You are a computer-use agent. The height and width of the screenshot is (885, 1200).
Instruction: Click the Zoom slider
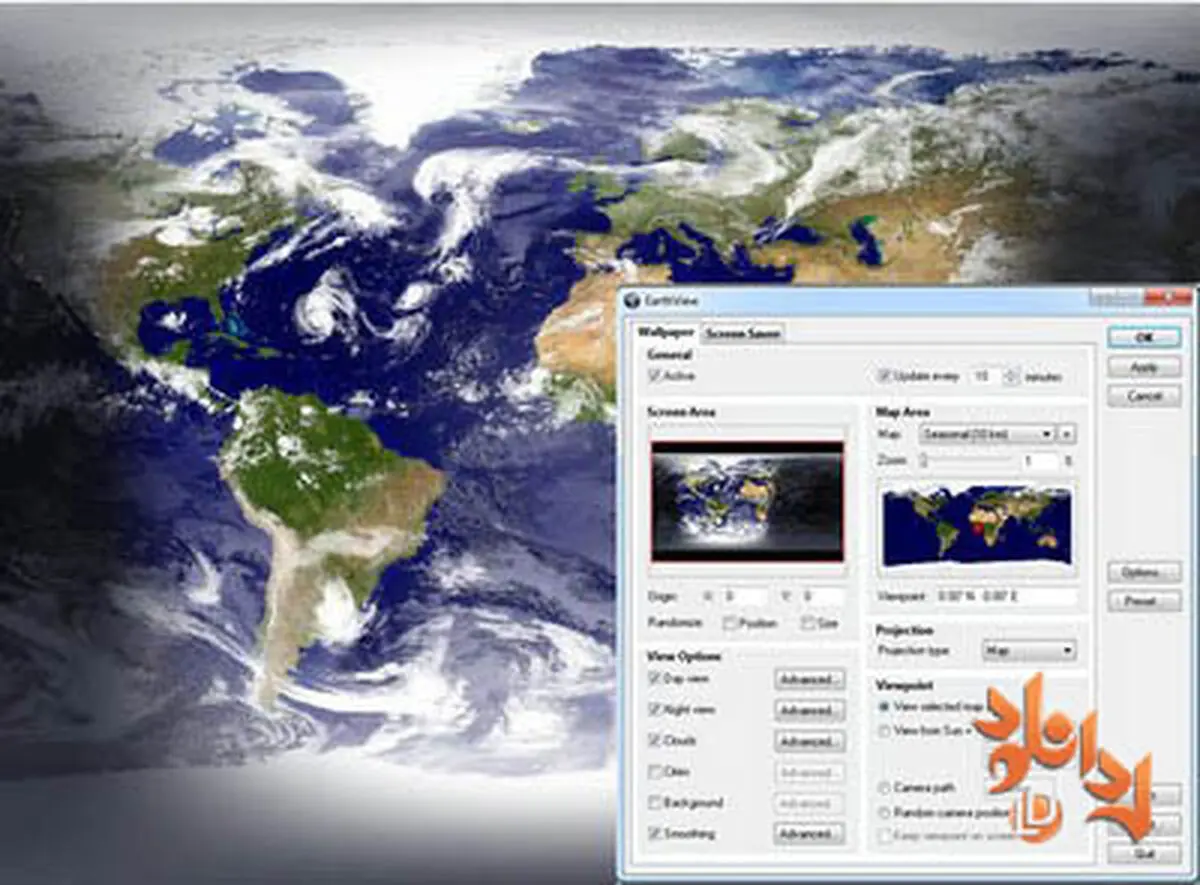coord(967,461)
